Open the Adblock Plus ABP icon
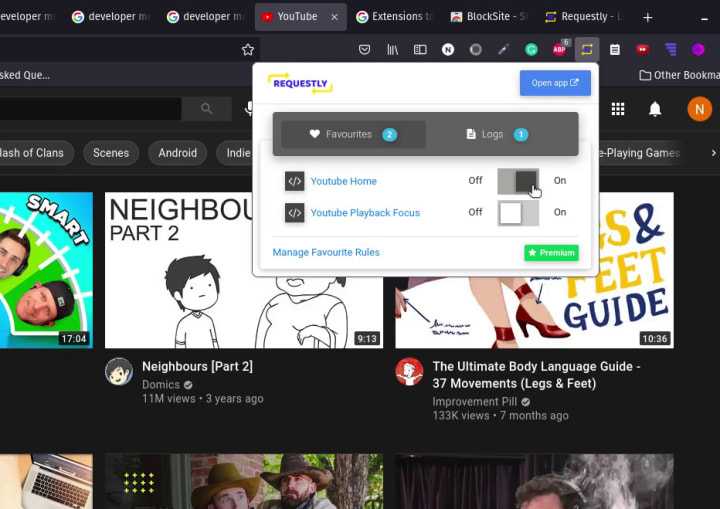The width and height of the screenshot is (720, 509). click(559, 48)
